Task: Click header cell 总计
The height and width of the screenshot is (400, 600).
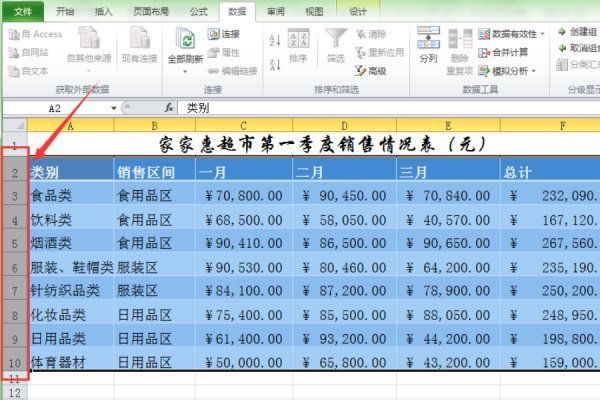Action: 550,168
